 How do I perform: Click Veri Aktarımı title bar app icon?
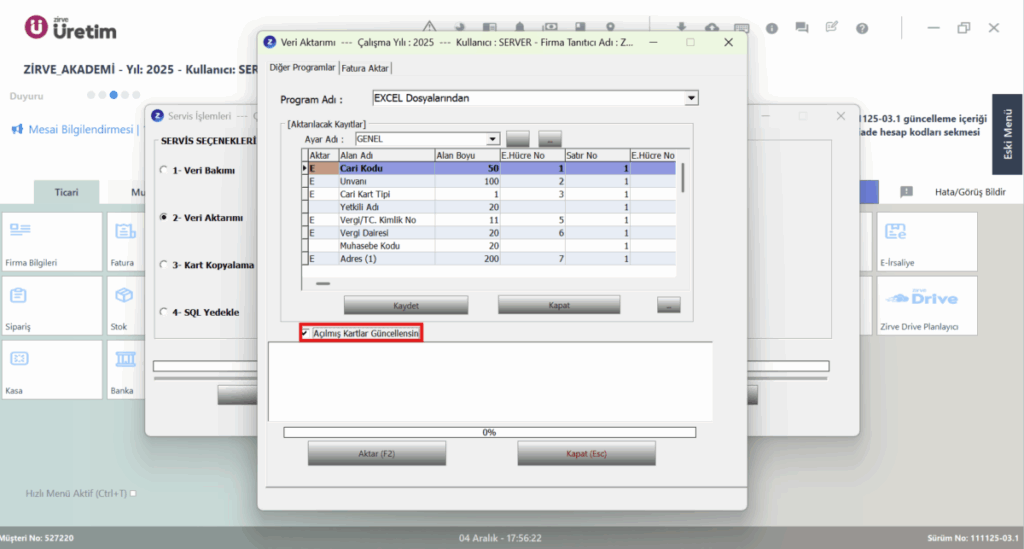269,42
